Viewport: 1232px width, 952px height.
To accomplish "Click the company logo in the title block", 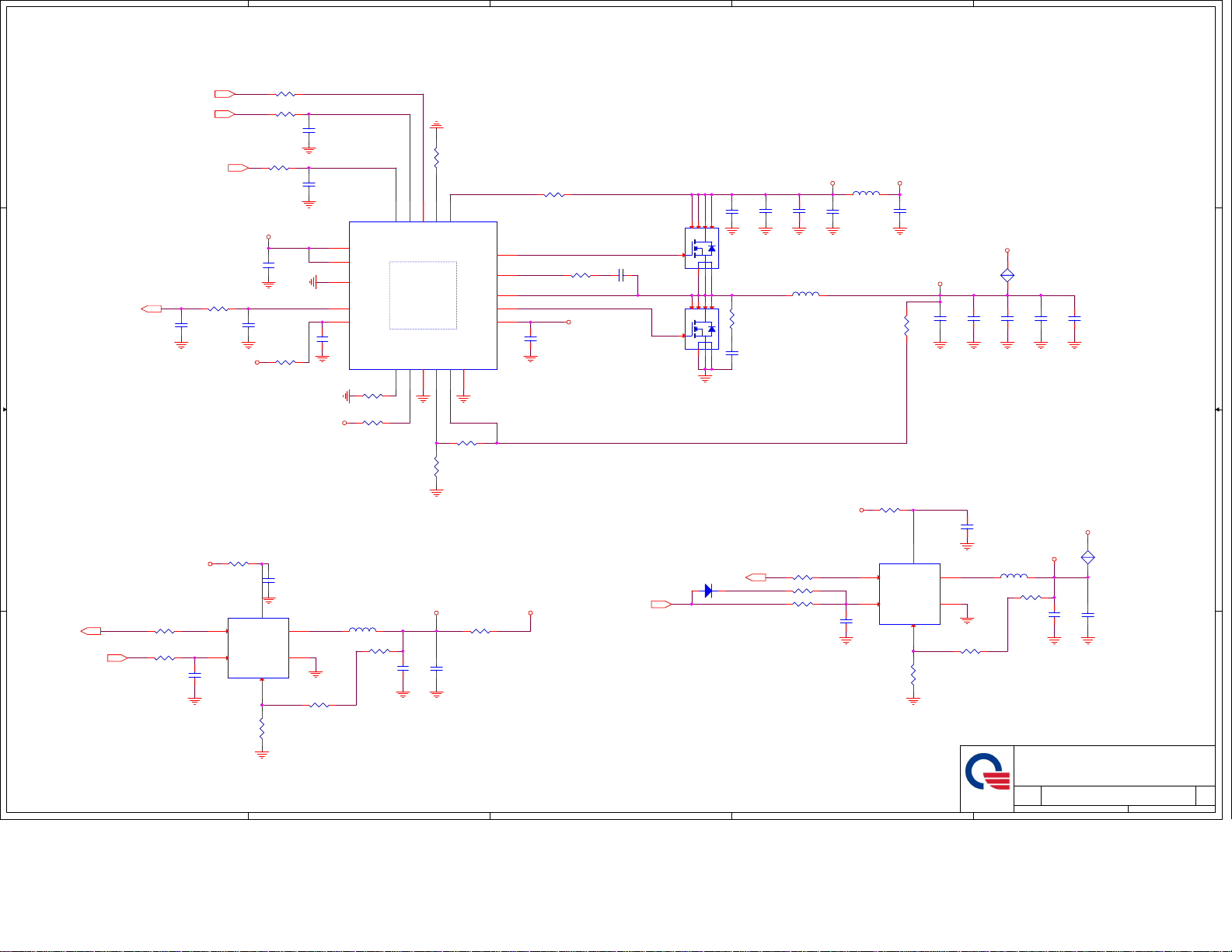I will tap(987, 772).
